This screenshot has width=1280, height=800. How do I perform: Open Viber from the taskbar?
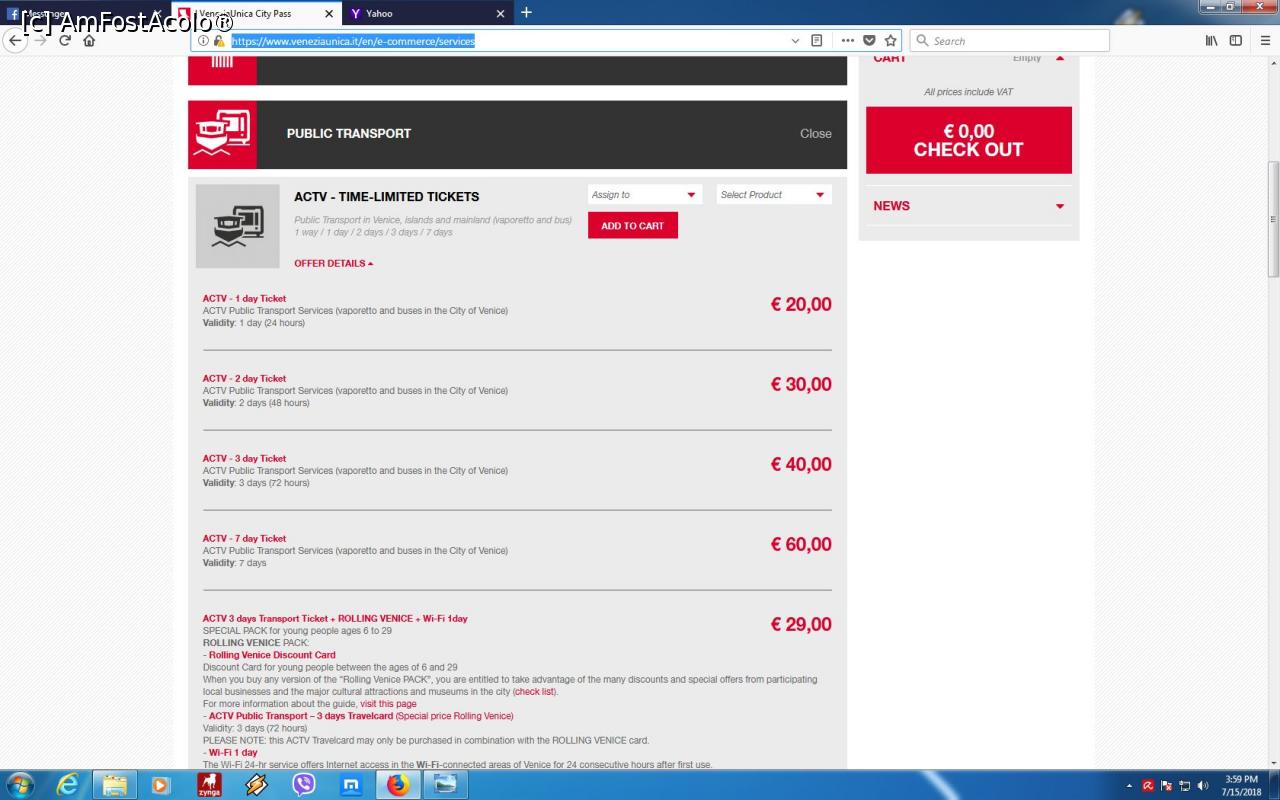pyautogui.click(x=303, y=785)
